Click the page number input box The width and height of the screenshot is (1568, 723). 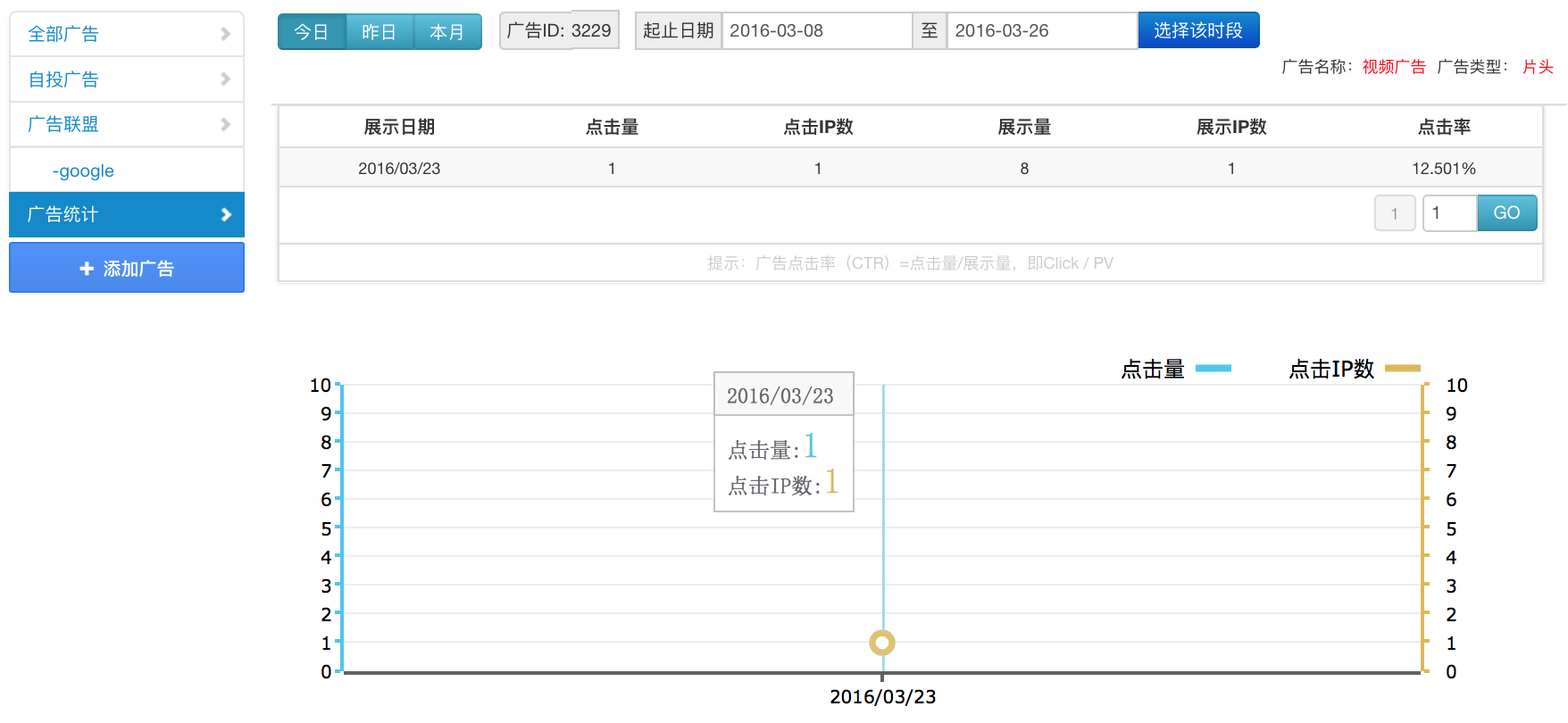click(x=1448, y=213)
